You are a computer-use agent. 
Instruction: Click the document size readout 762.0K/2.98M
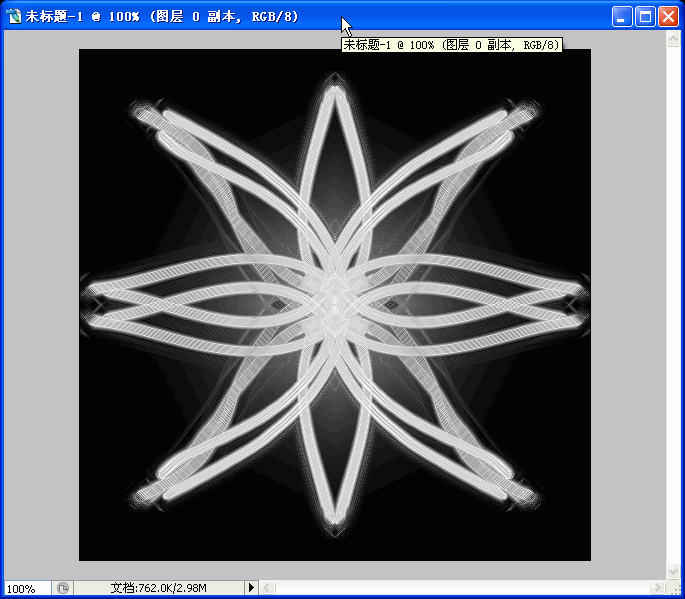158,588
